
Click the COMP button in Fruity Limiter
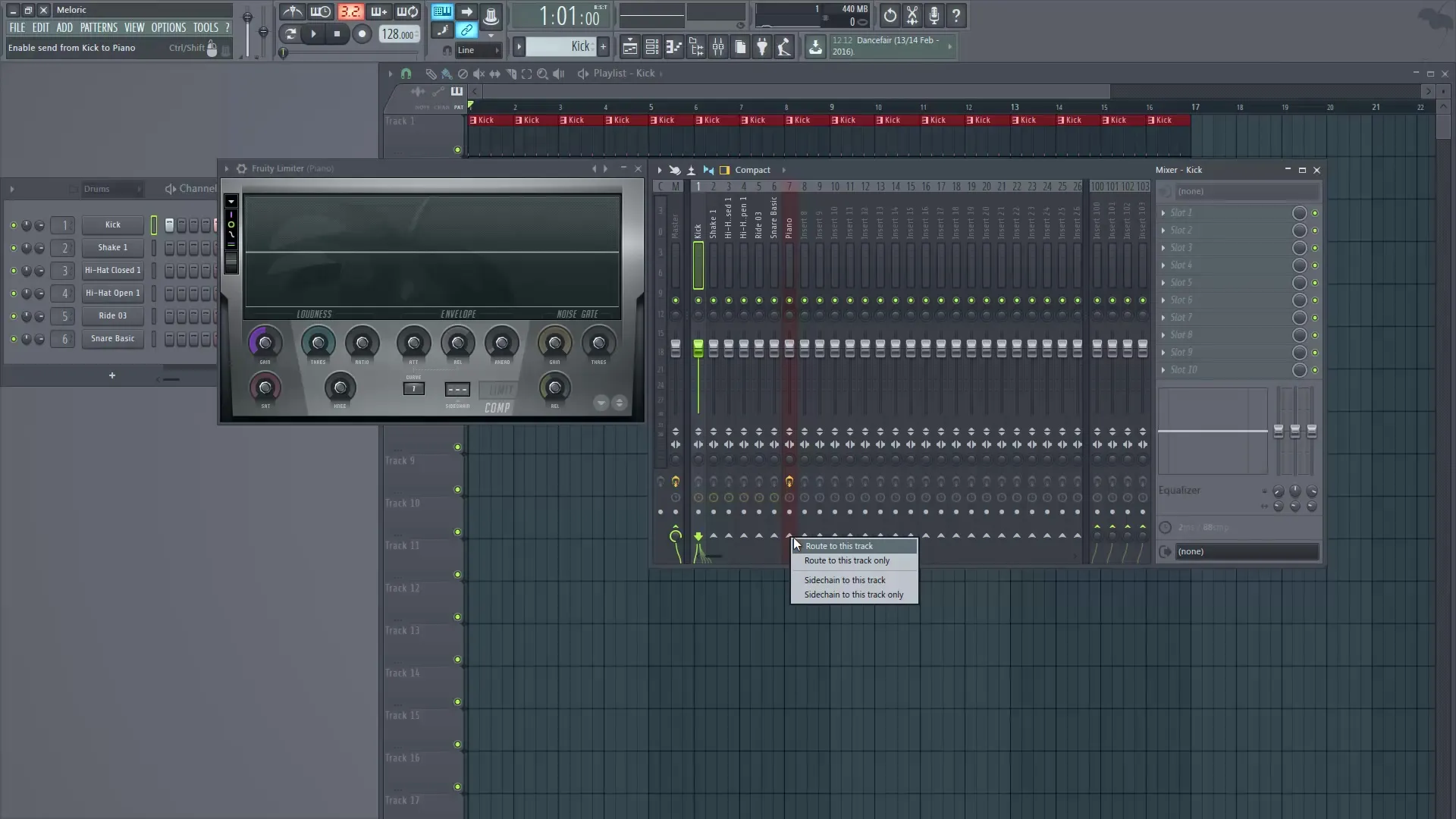(498, 408)
